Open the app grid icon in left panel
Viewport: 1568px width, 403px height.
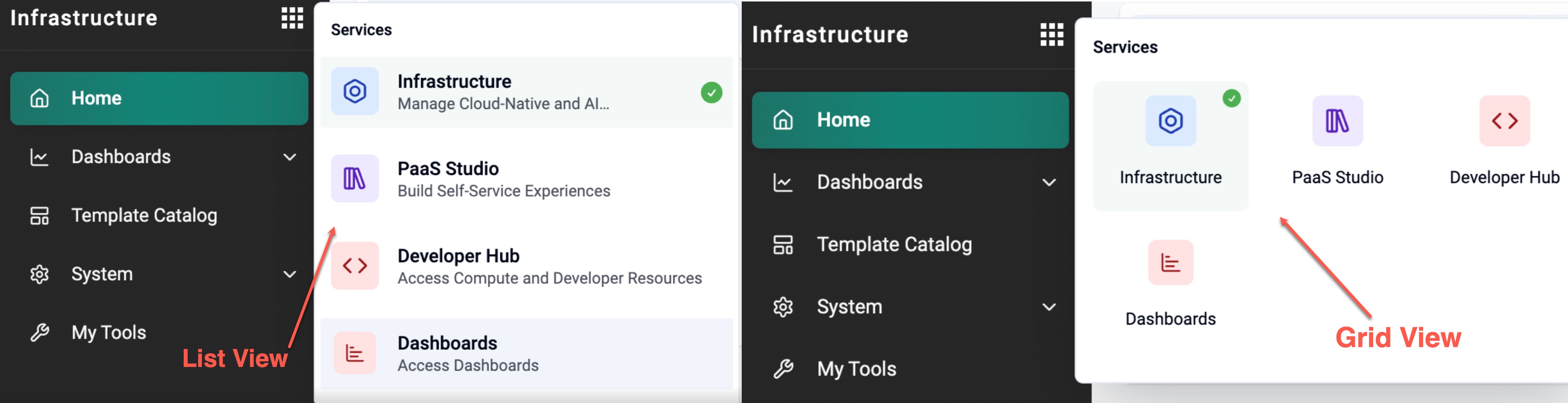click(292, 18)
